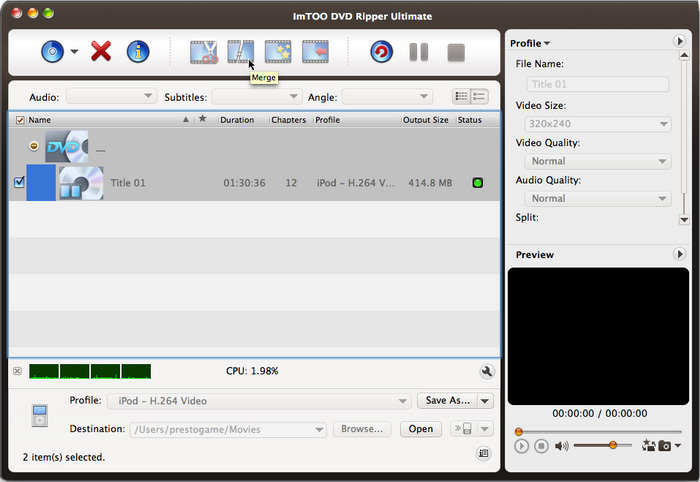This screenshot has width=700, height=482.
Task: Open the Profile panel menu
Action: (530, 43)
